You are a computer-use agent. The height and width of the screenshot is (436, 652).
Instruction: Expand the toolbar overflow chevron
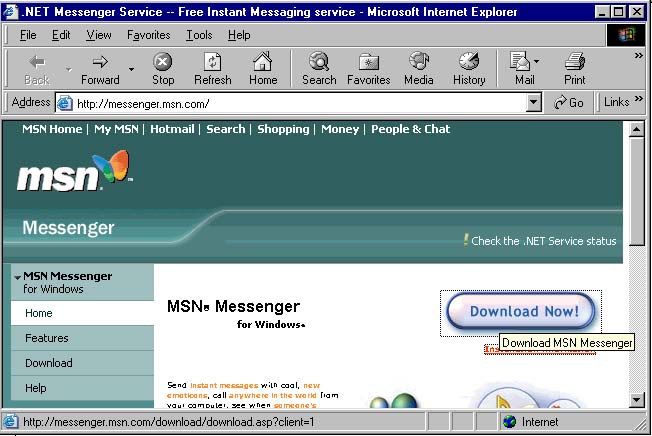[639, 56]
